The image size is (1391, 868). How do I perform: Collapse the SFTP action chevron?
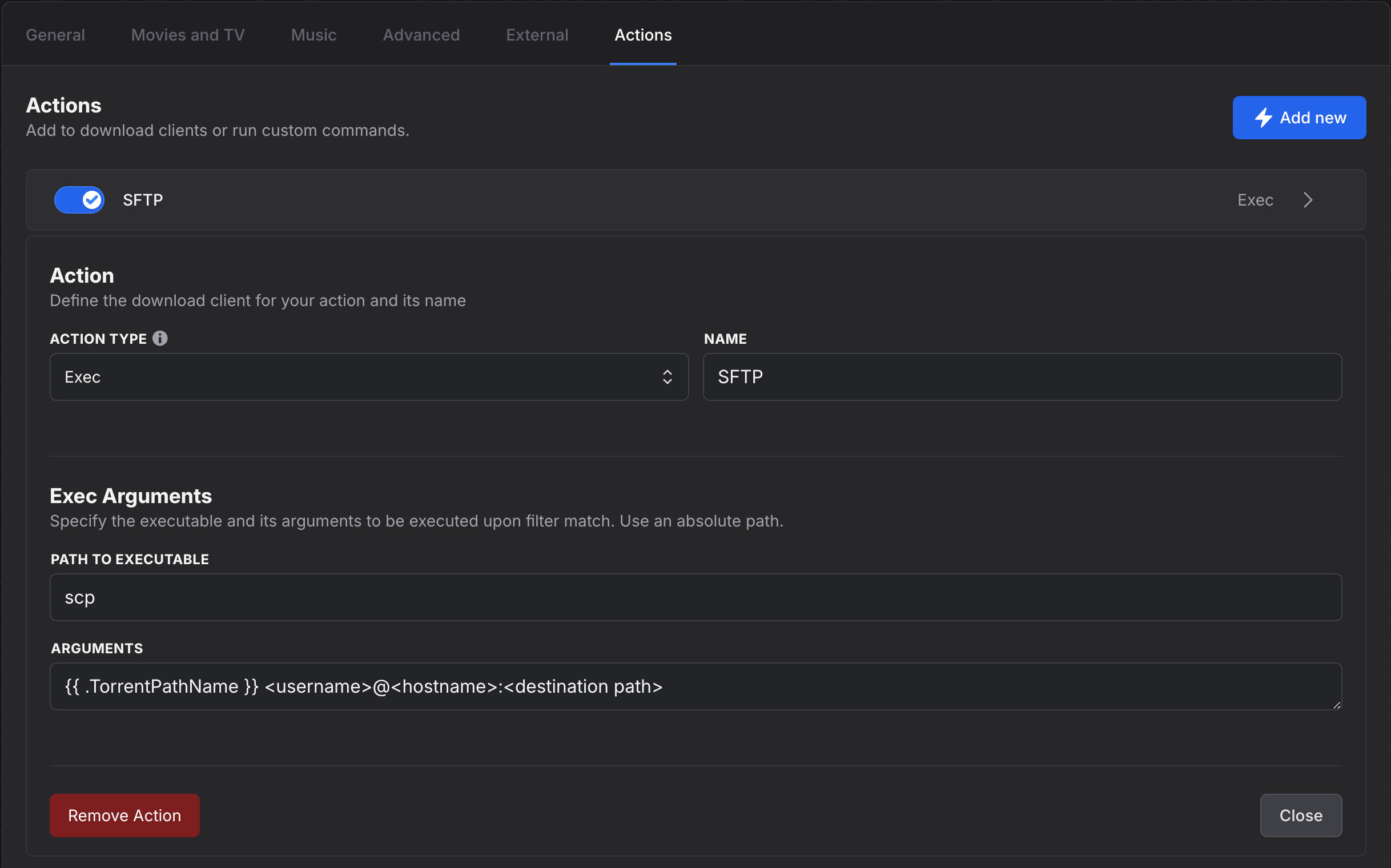point(1308,200)
